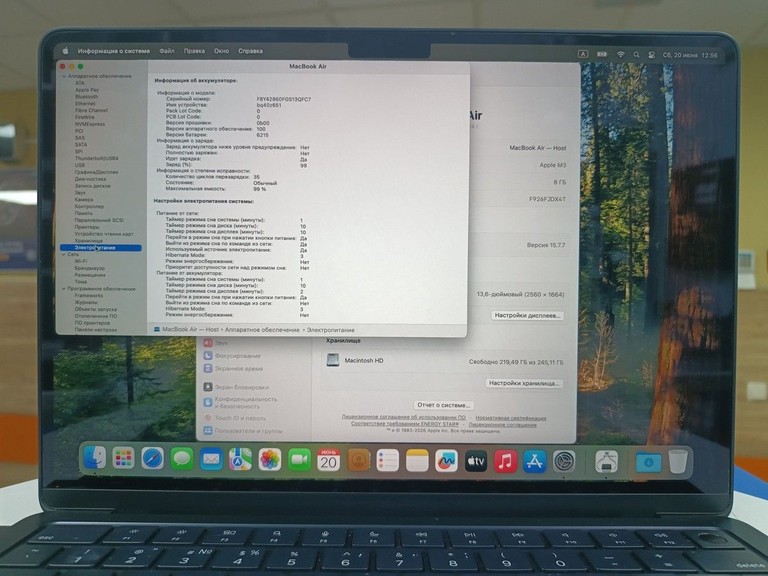Open System Information icon in Dock

point(606,461)
